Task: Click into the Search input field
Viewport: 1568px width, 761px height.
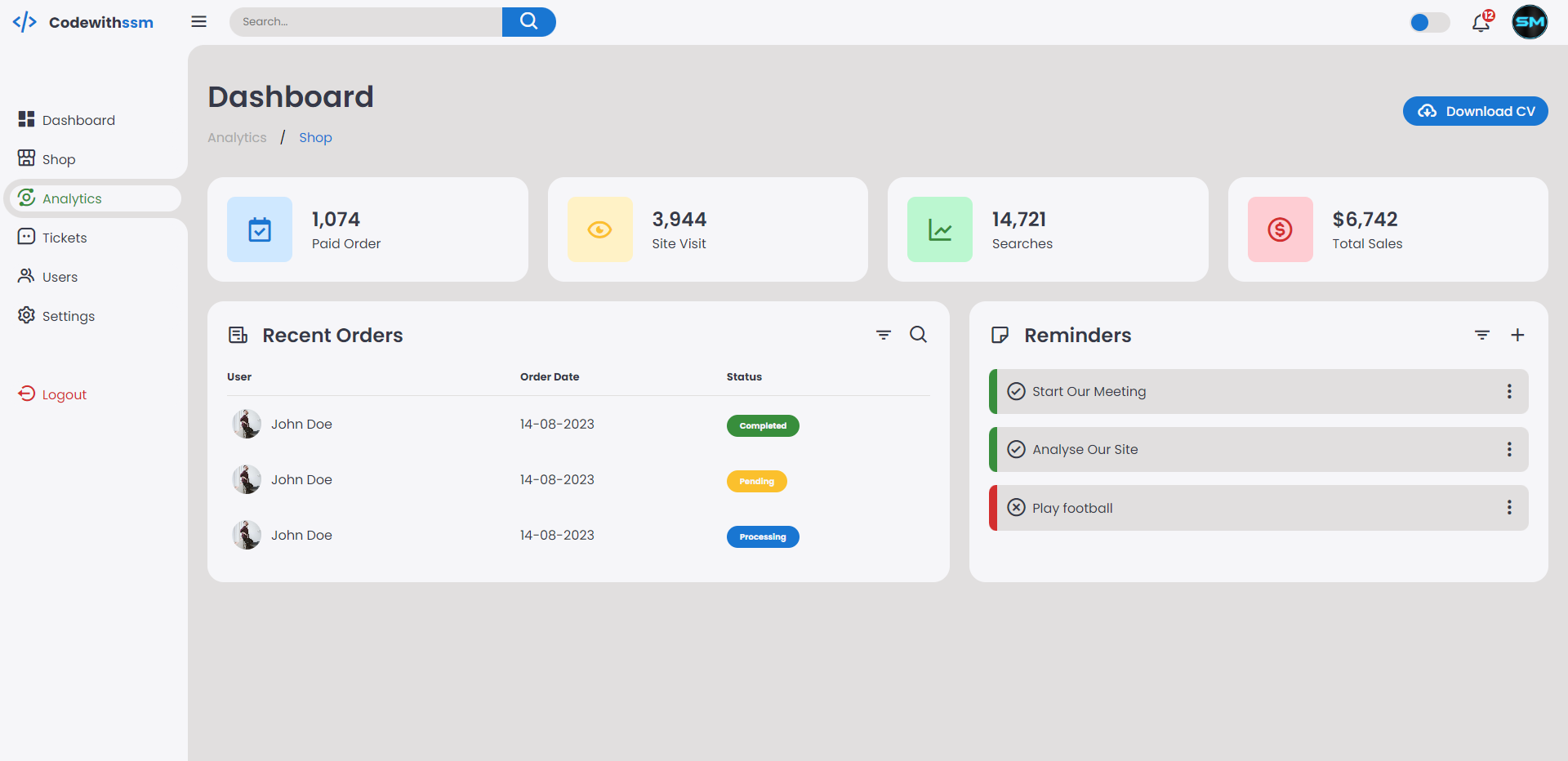Action: pos(366,22)
